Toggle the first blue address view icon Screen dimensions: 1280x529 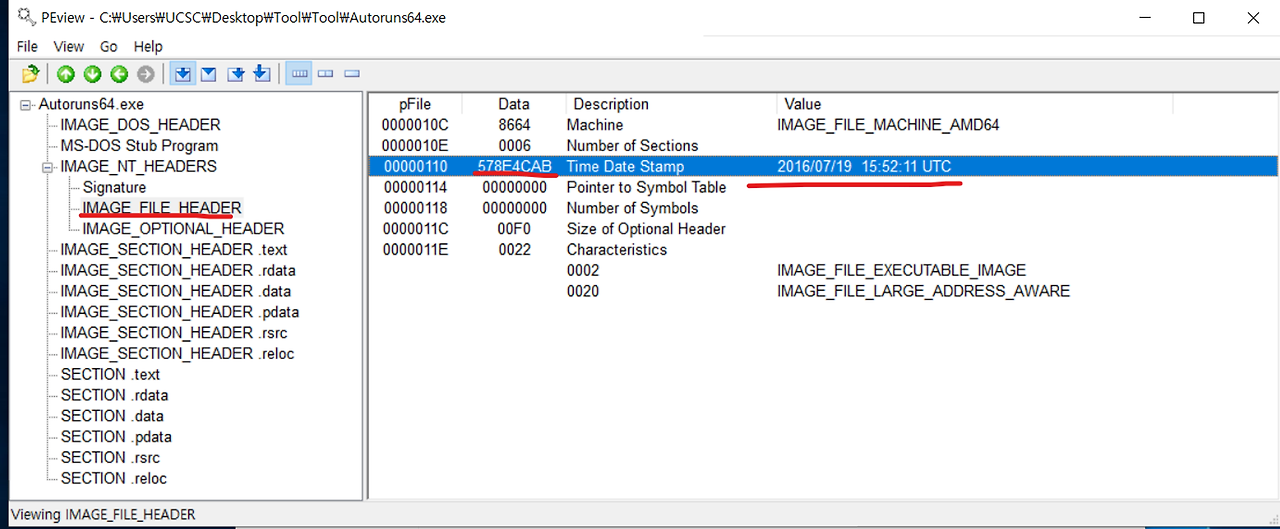tap(183, 74)
